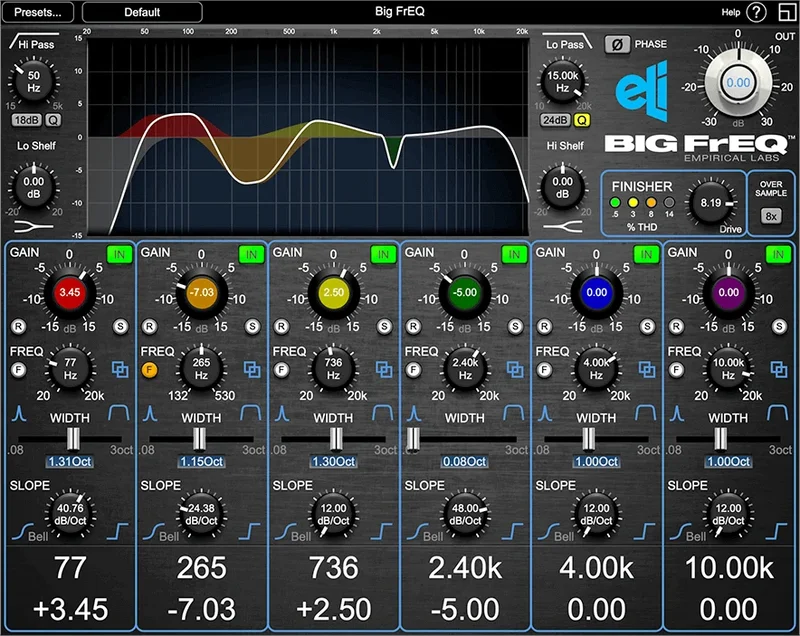This screenshot has width=800, height=636.
Task: Toggle the IN button of the 2.40k band
Action: click(x=514, y=255)
